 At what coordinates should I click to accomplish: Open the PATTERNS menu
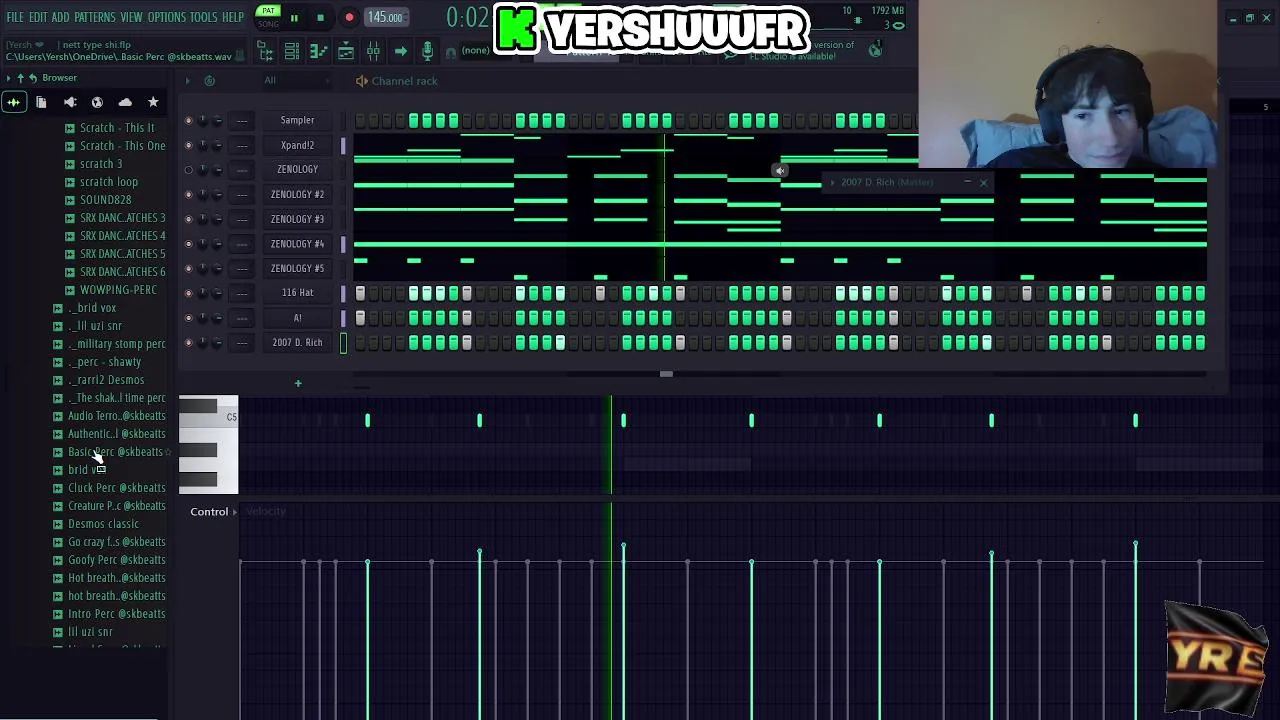click(95, 18)
